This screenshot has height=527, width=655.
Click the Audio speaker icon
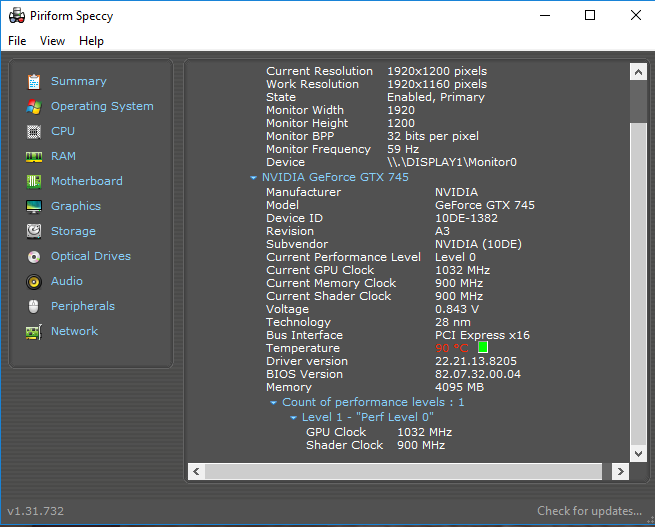click(34, 282)
